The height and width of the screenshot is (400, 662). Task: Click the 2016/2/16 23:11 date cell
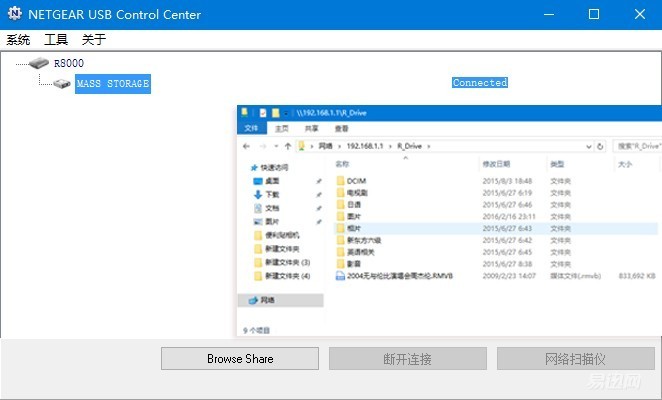(x=509, y=216)
